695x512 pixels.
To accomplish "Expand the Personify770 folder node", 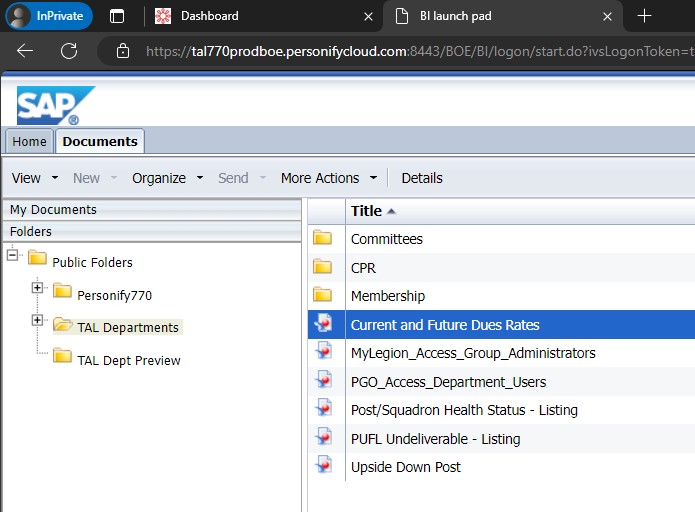I will [37, 288].
